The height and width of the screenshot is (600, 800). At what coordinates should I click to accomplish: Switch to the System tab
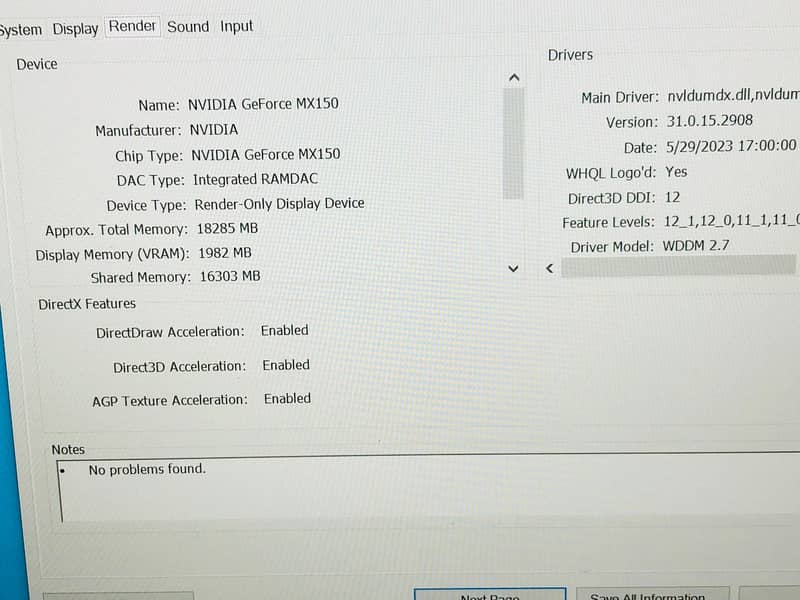pos(20,30)
